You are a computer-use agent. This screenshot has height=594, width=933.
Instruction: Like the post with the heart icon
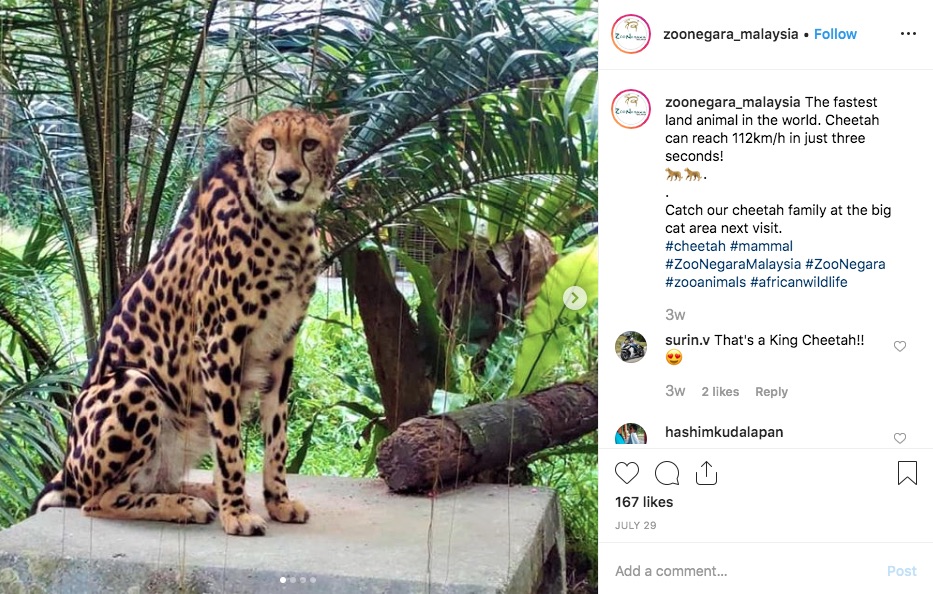627,473
